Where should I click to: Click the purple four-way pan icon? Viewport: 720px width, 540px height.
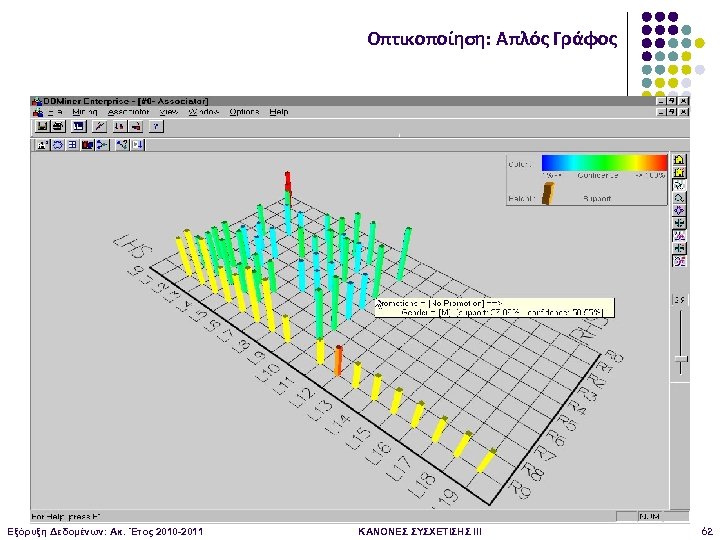pos(679,210)
